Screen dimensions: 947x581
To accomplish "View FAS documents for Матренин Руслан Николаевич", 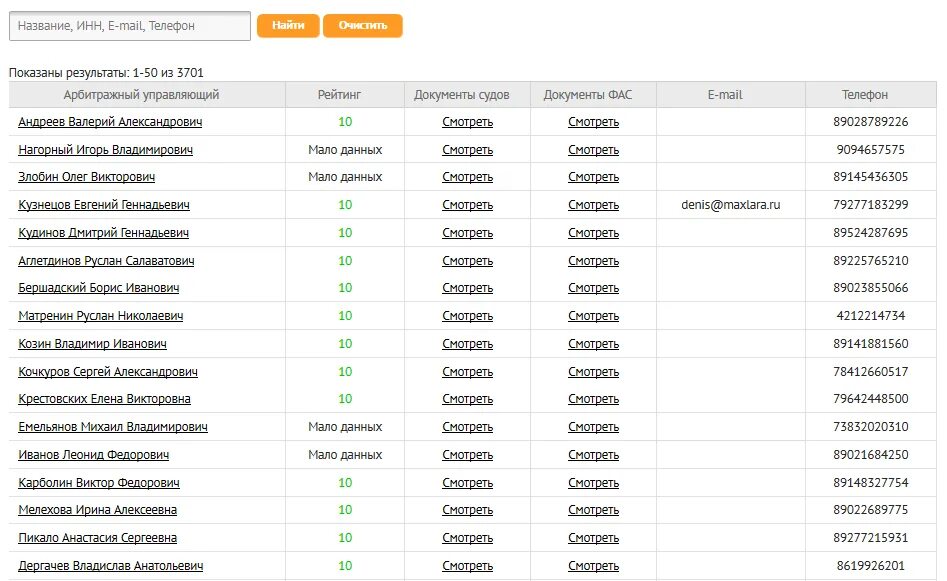I will tap(593, 316).
